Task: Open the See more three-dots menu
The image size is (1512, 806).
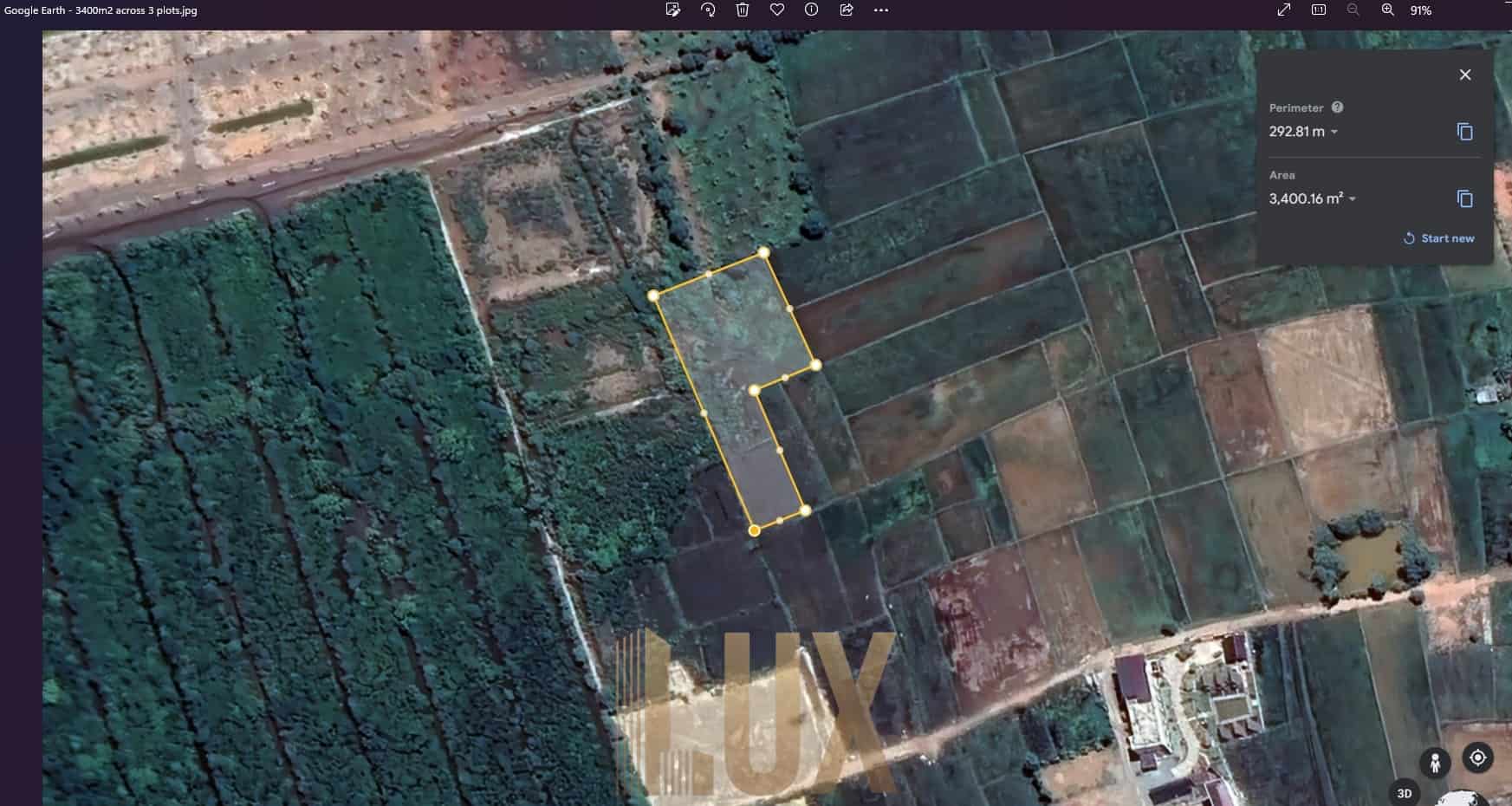Action: (x=881, y=10)
